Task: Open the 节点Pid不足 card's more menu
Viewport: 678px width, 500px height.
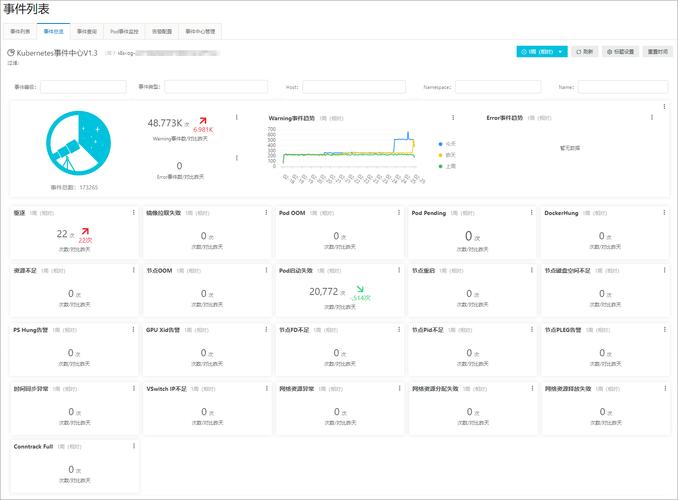Action: tap(531, 330)
